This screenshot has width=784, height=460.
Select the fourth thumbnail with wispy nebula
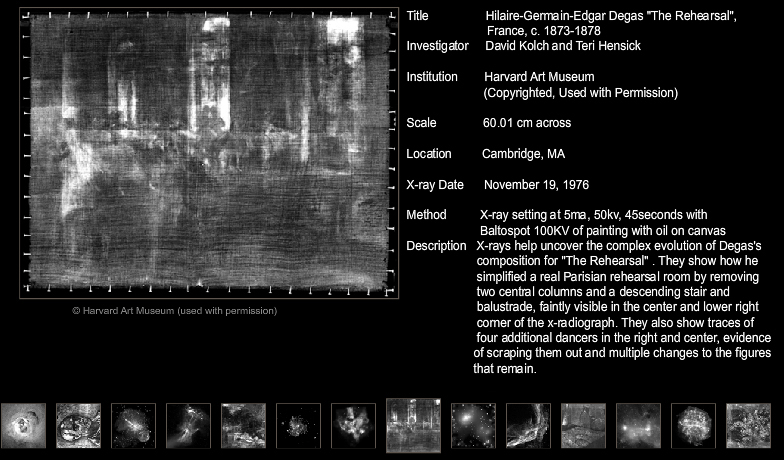point(188,426)
